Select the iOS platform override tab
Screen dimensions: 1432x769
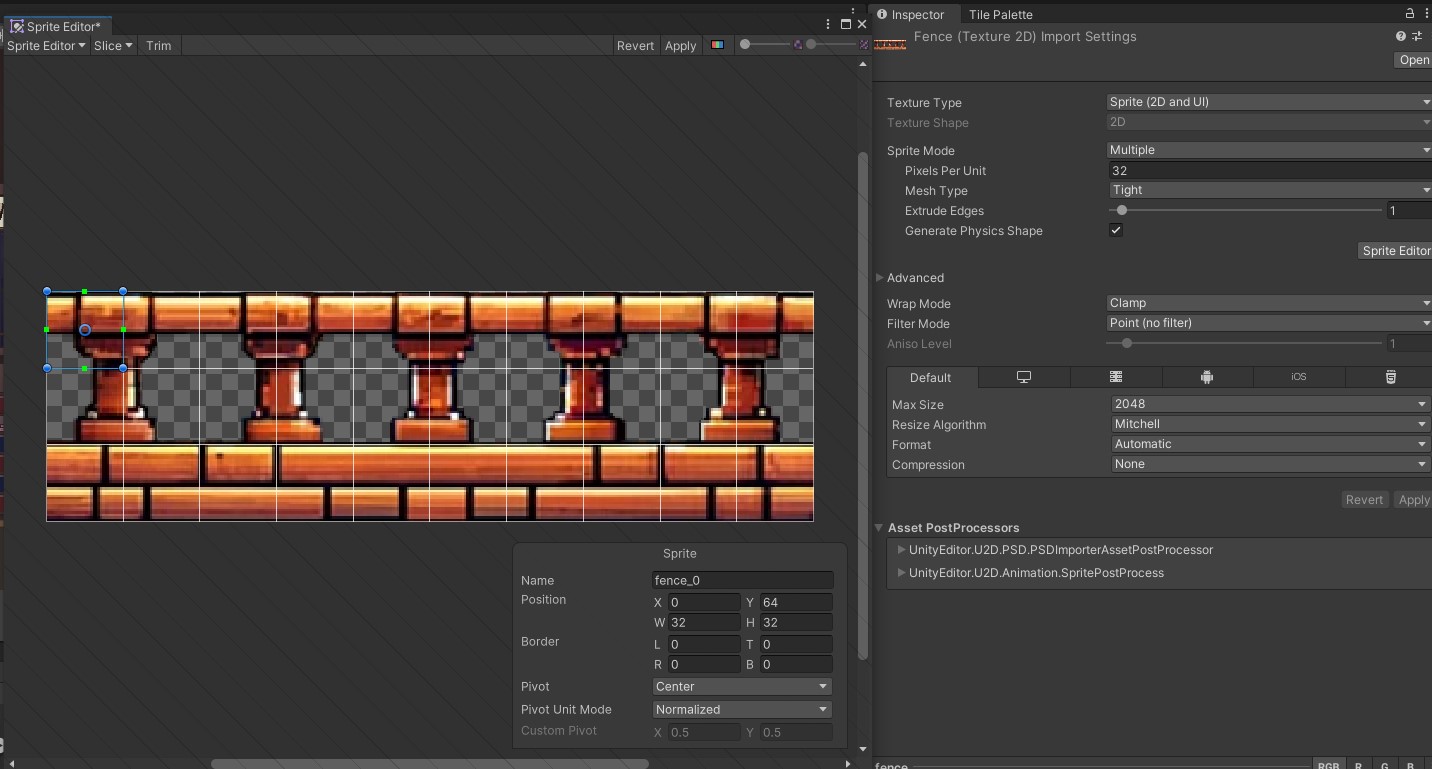(x=1298, y=376)
